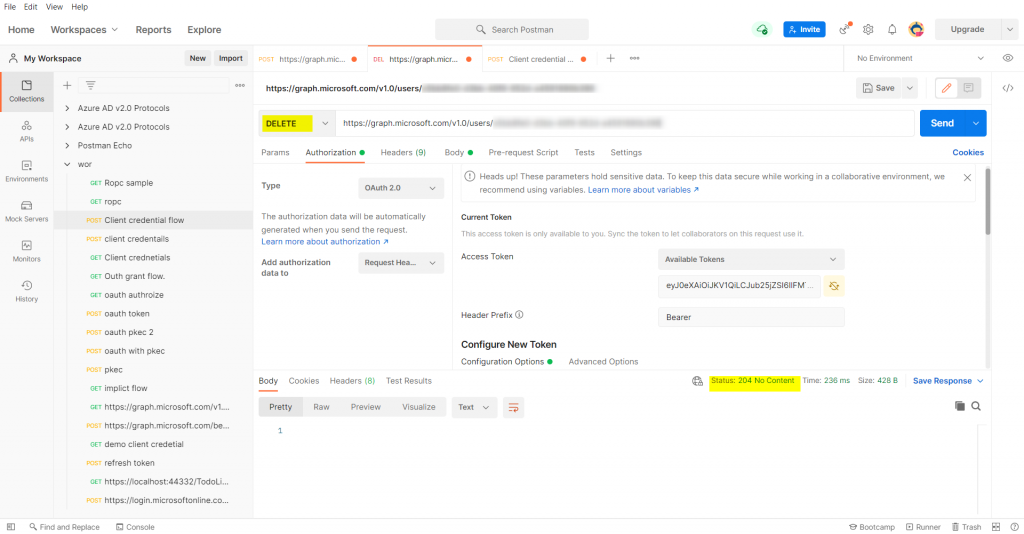
Task: Open the notifications bell icon
Action: 891,29
